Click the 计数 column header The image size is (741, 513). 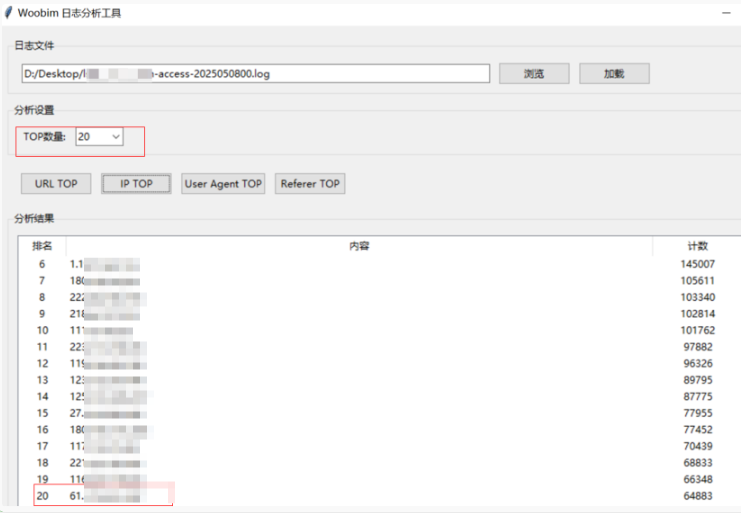697,246
